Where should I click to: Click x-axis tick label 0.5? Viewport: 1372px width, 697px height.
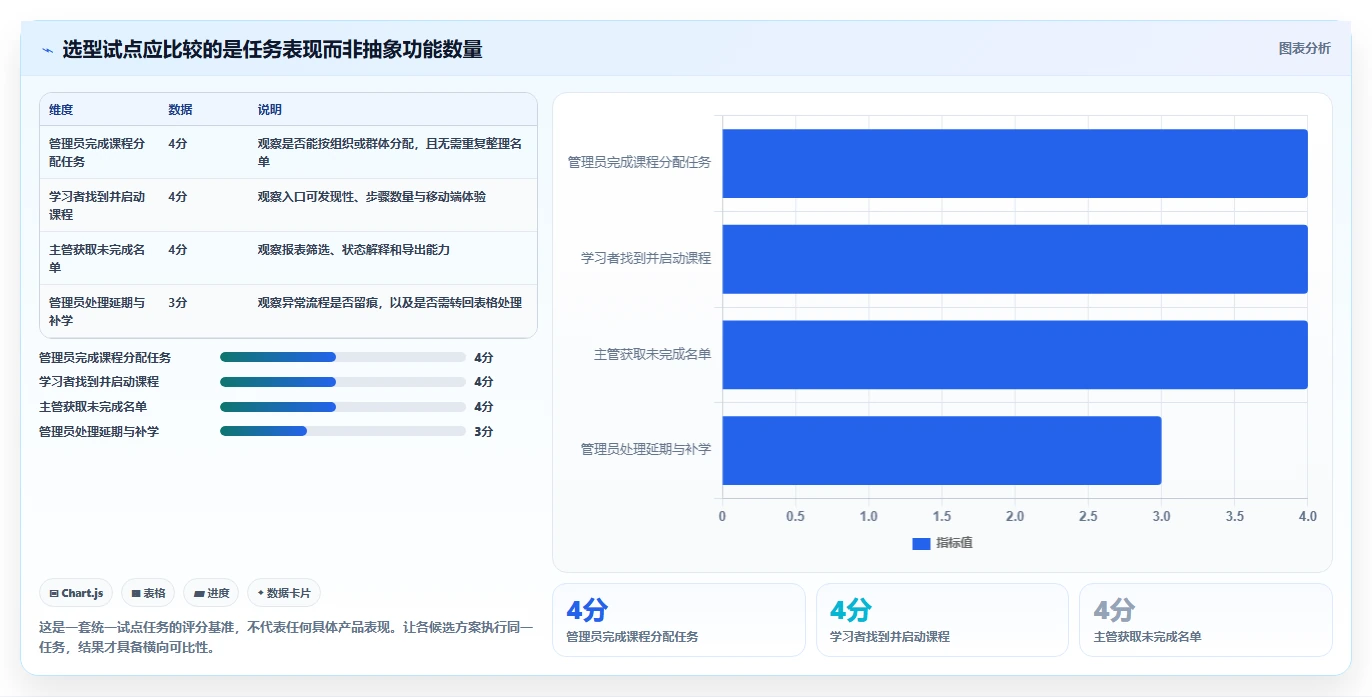click(795, 517)
